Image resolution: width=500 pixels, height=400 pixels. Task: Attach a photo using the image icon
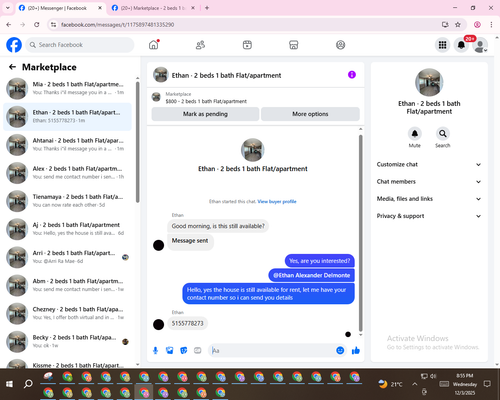[170, 350]
